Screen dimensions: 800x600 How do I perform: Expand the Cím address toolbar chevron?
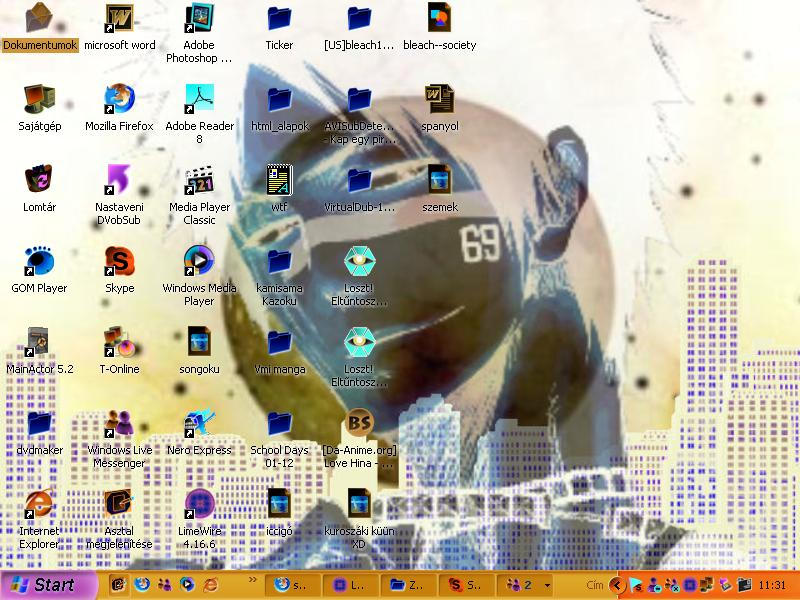(616, 585)
